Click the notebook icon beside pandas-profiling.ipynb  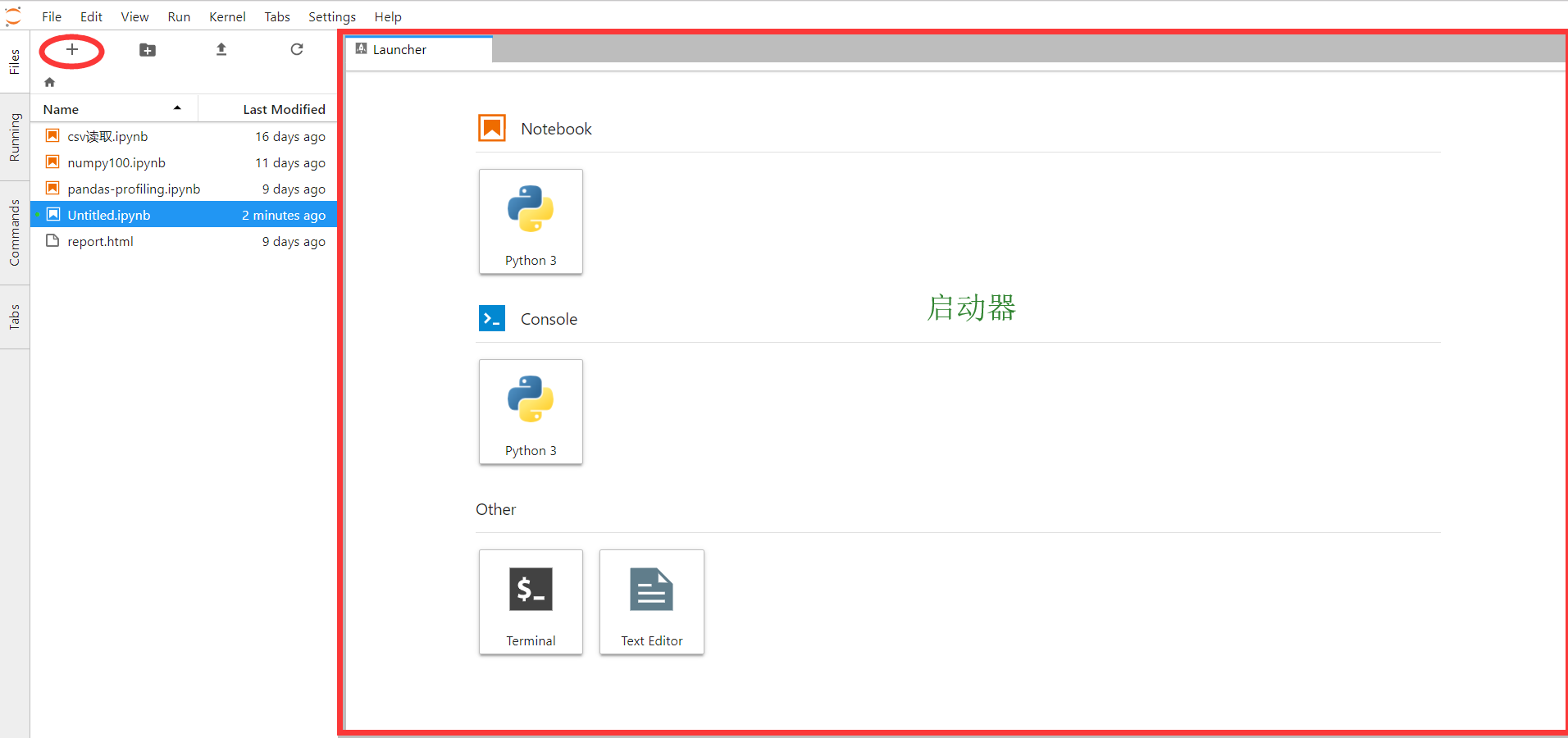[52, 188]
